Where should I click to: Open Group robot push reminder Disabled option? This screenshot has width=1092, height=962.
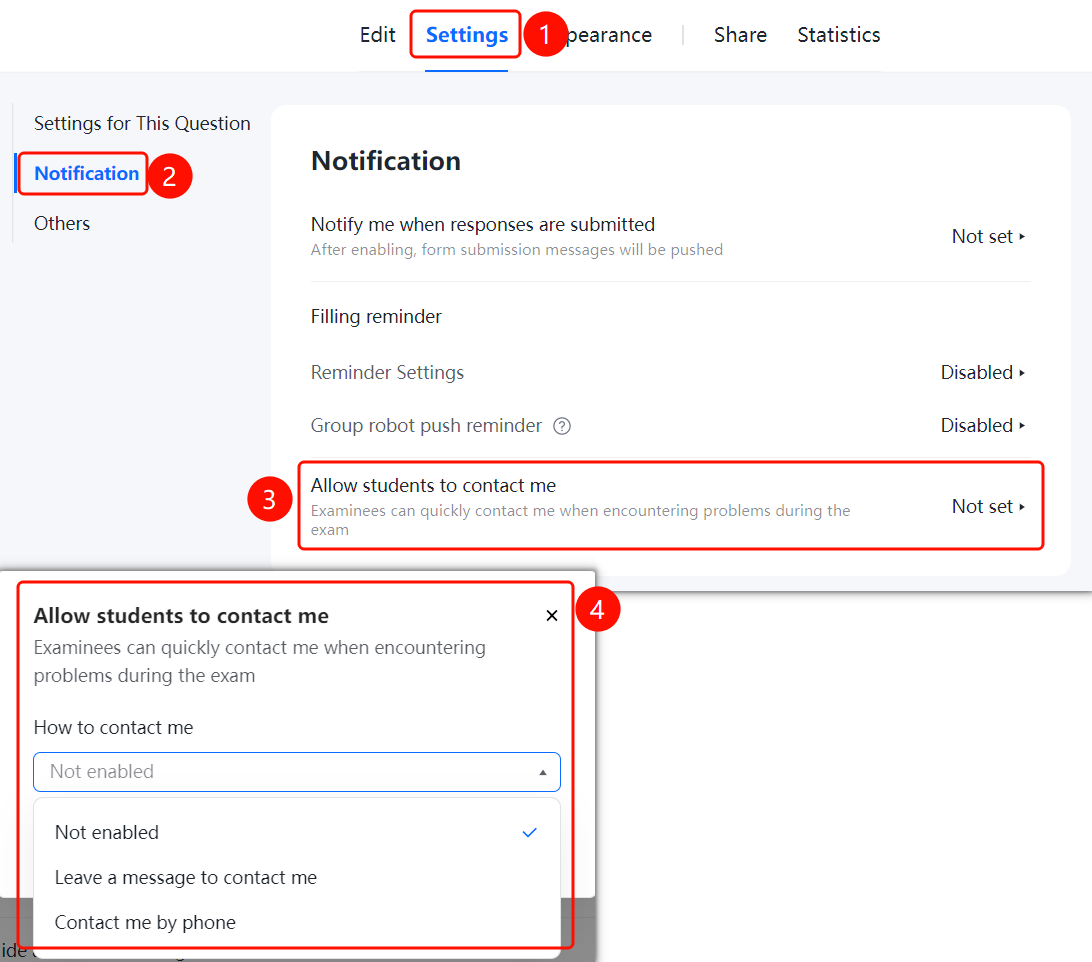click(x=983, y=426)
